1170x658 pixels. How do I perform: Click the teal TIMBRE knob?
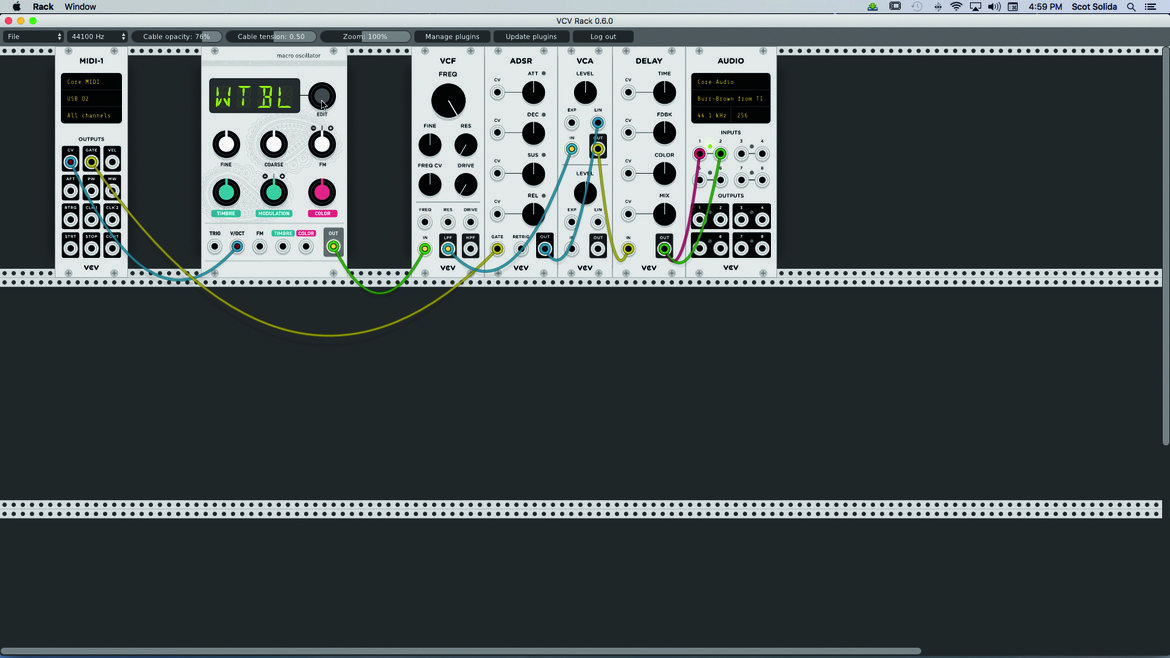click(x=226, y=192)
